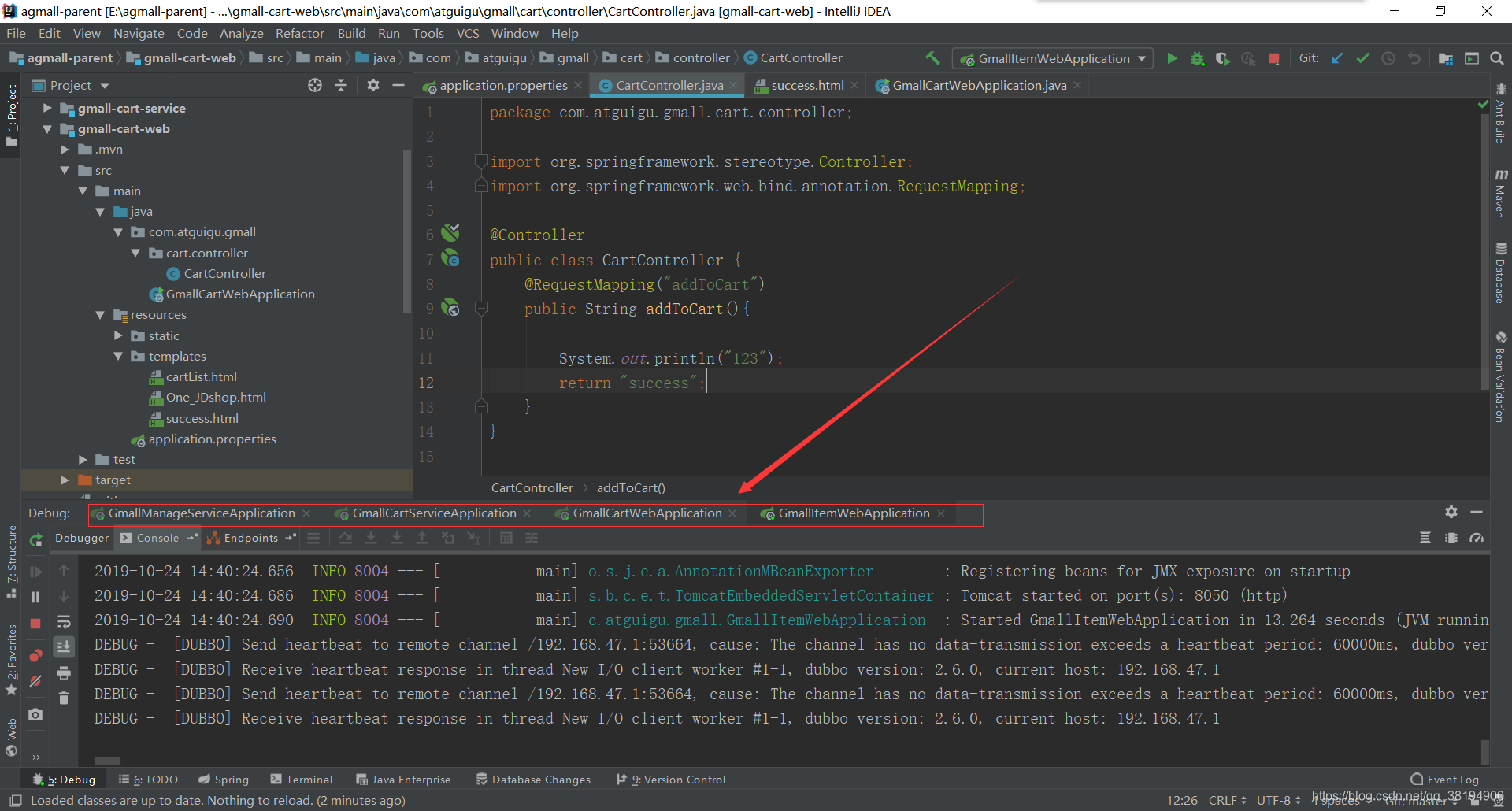Screen dimensions: 1512x811
Task: Mute breakpoints in the debug sidebar
Action: coord(35,682)
